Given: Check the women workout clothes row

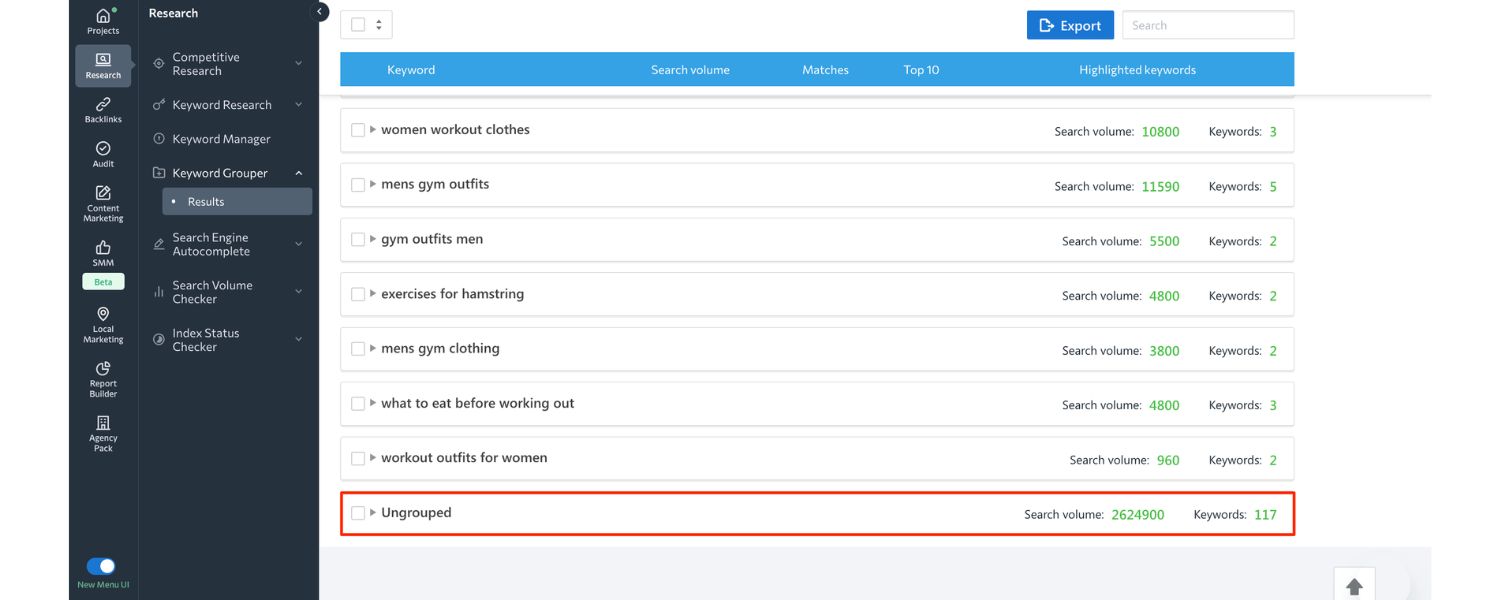Looking at the screenshot, I should point(358,129).
